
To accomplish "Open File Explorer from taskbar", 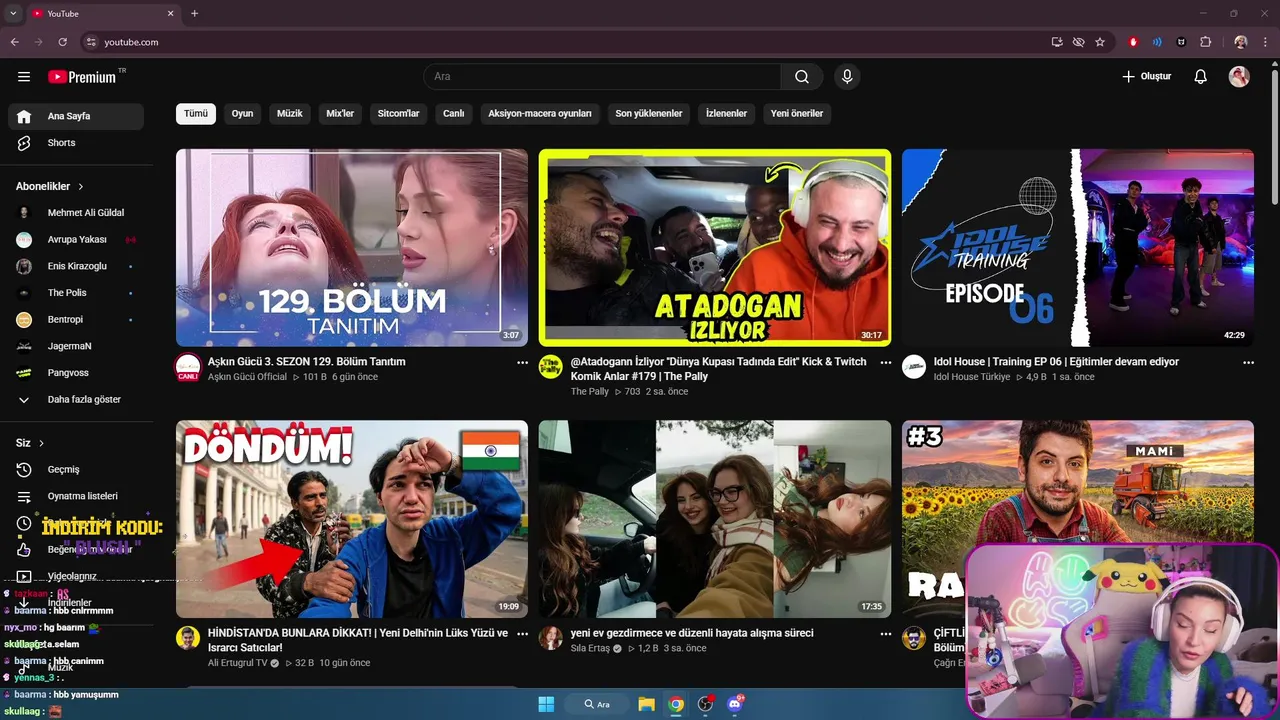I will click(x=647, y=704).
